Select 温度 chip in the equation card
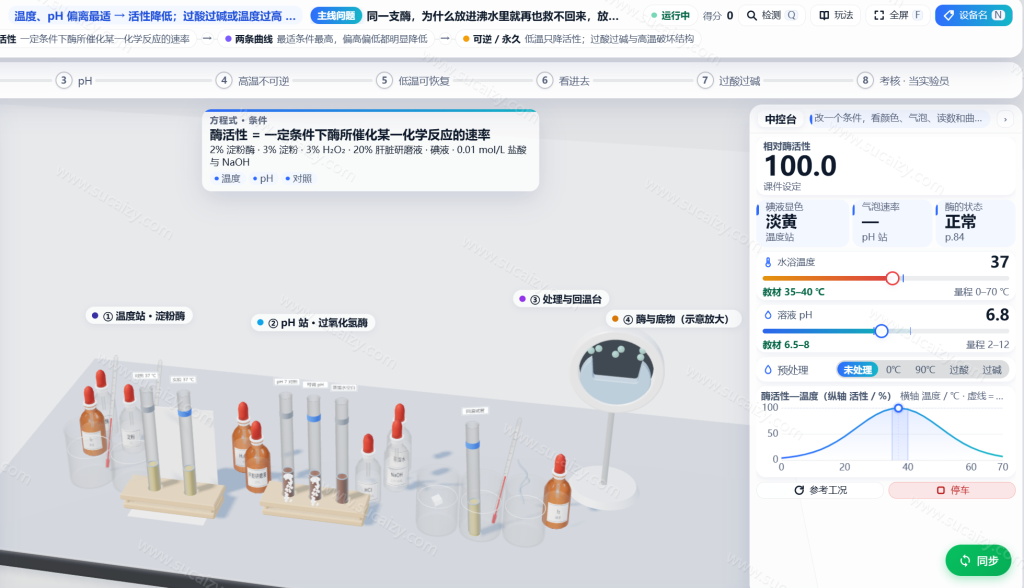The width and height of the screenshot is (1024, 588). [227, 178]
